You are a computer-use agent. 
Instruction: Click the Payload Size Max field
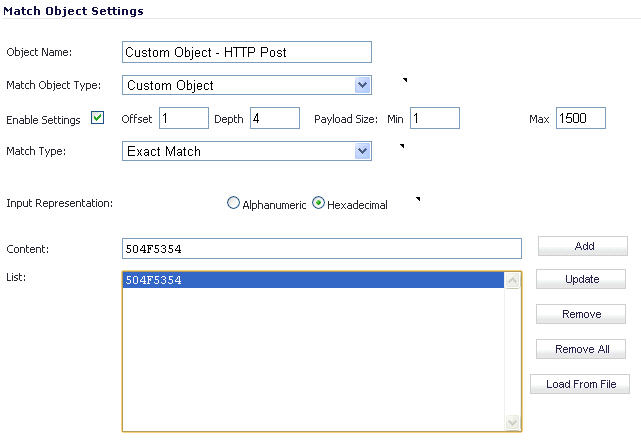581,118
